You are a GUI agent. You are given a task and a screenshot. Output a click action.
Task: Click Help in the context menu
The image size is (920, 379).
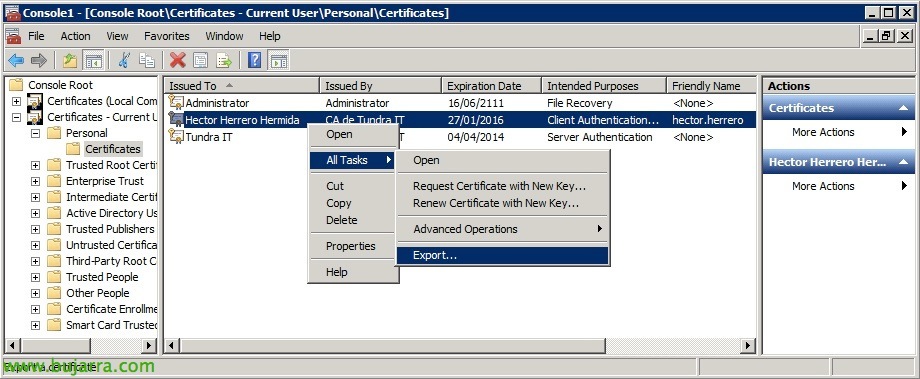click(353, 272)
